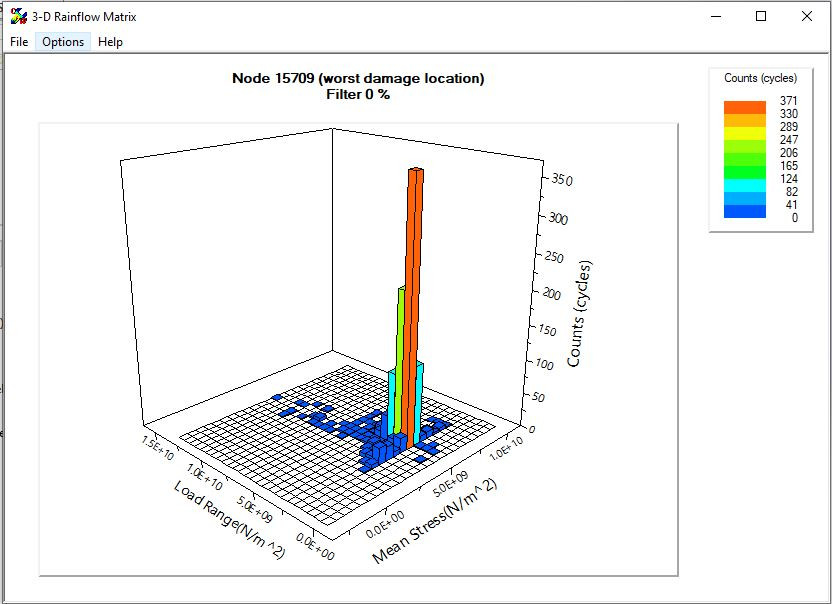The height and width of the screenshot is (604, 832).
Task: Click the Load Range axis label
Action: pyautogui.click(x=228, y=520)
